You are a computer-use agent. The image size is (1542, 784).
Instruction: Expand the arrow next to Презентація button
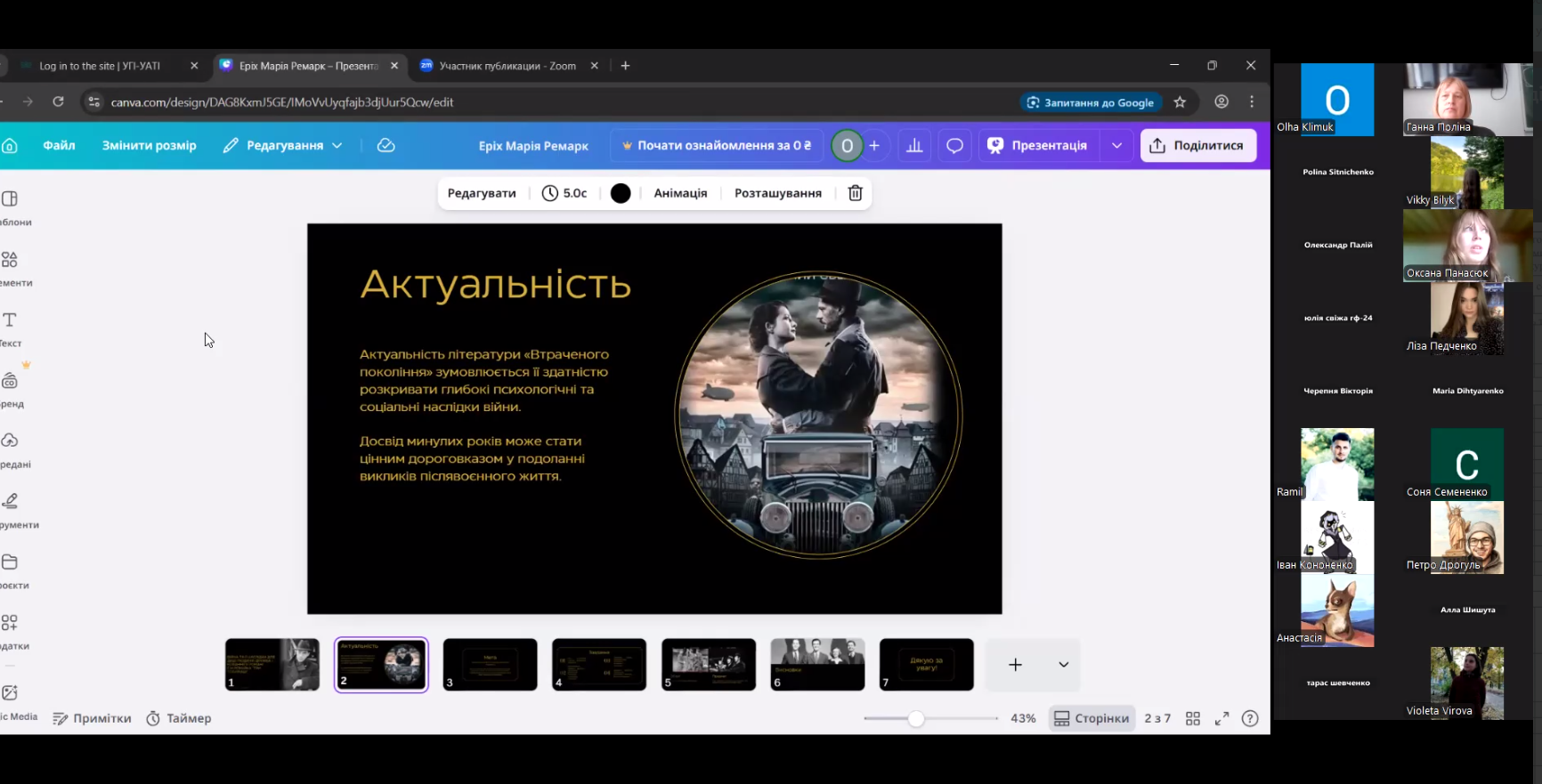pos(1116,146)
